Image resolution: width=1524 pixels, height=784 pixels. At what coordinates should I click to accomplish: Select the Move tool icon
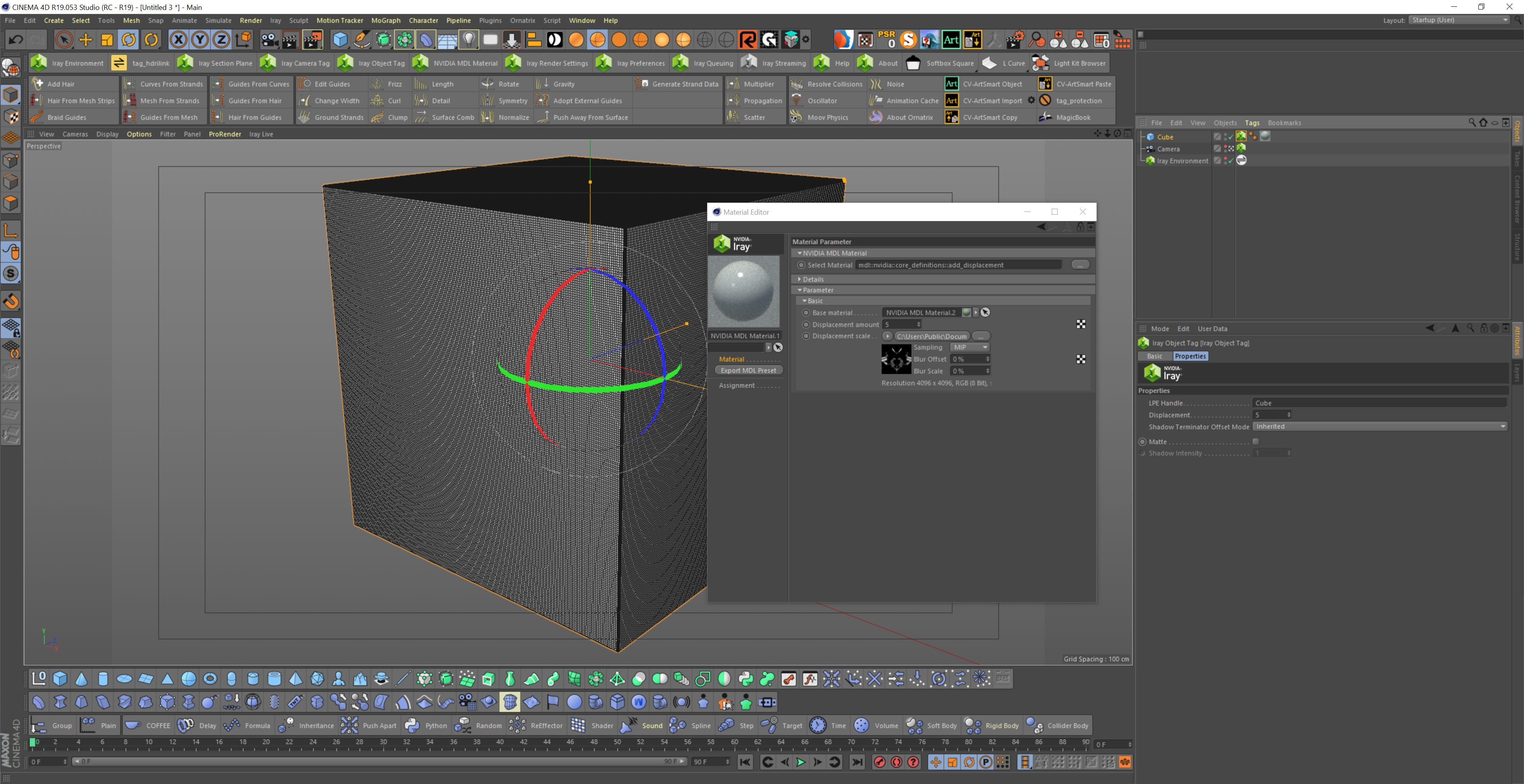(86, 40)
